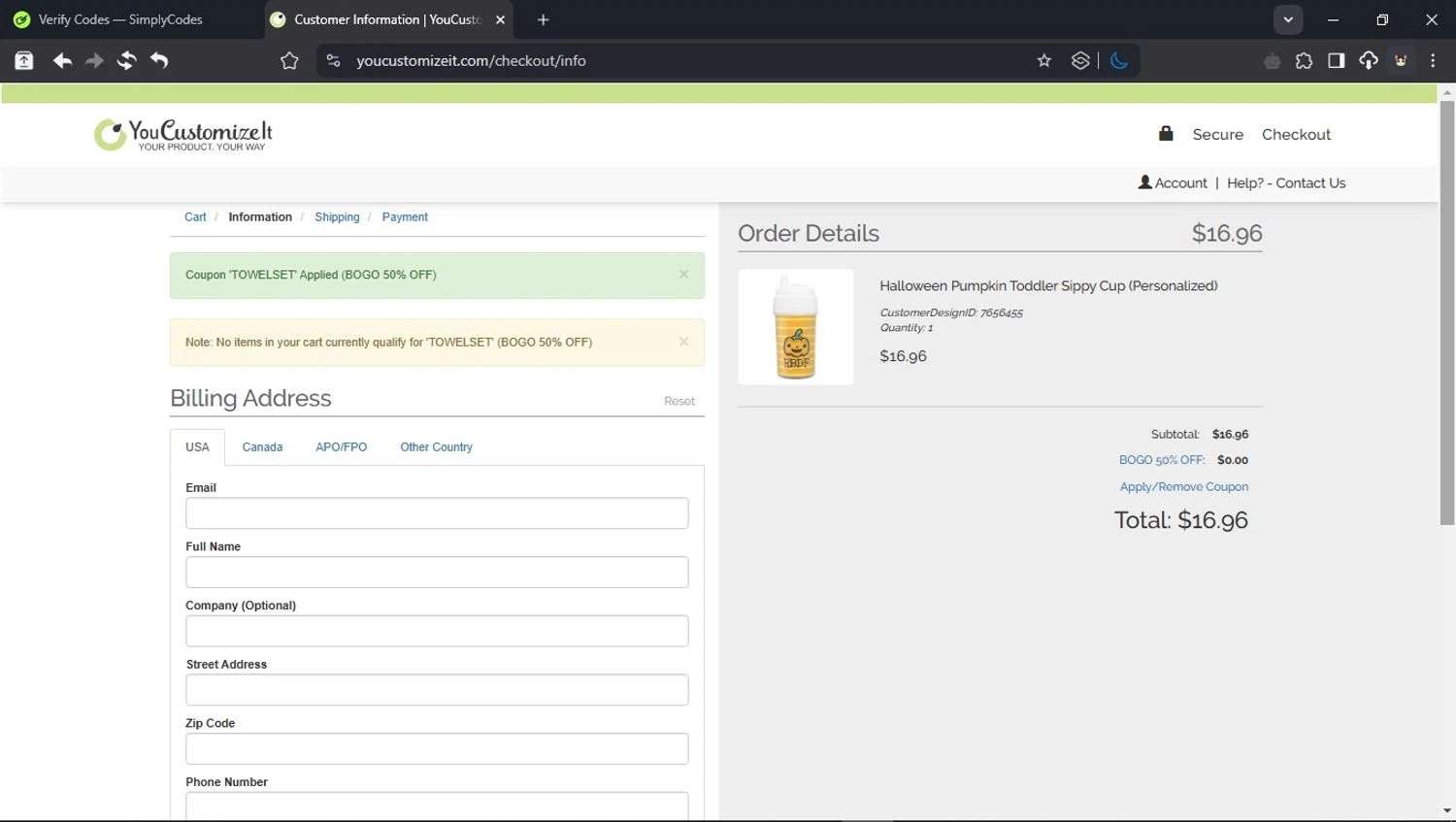
Task: Click the Full Name input field
Action: 437,573
